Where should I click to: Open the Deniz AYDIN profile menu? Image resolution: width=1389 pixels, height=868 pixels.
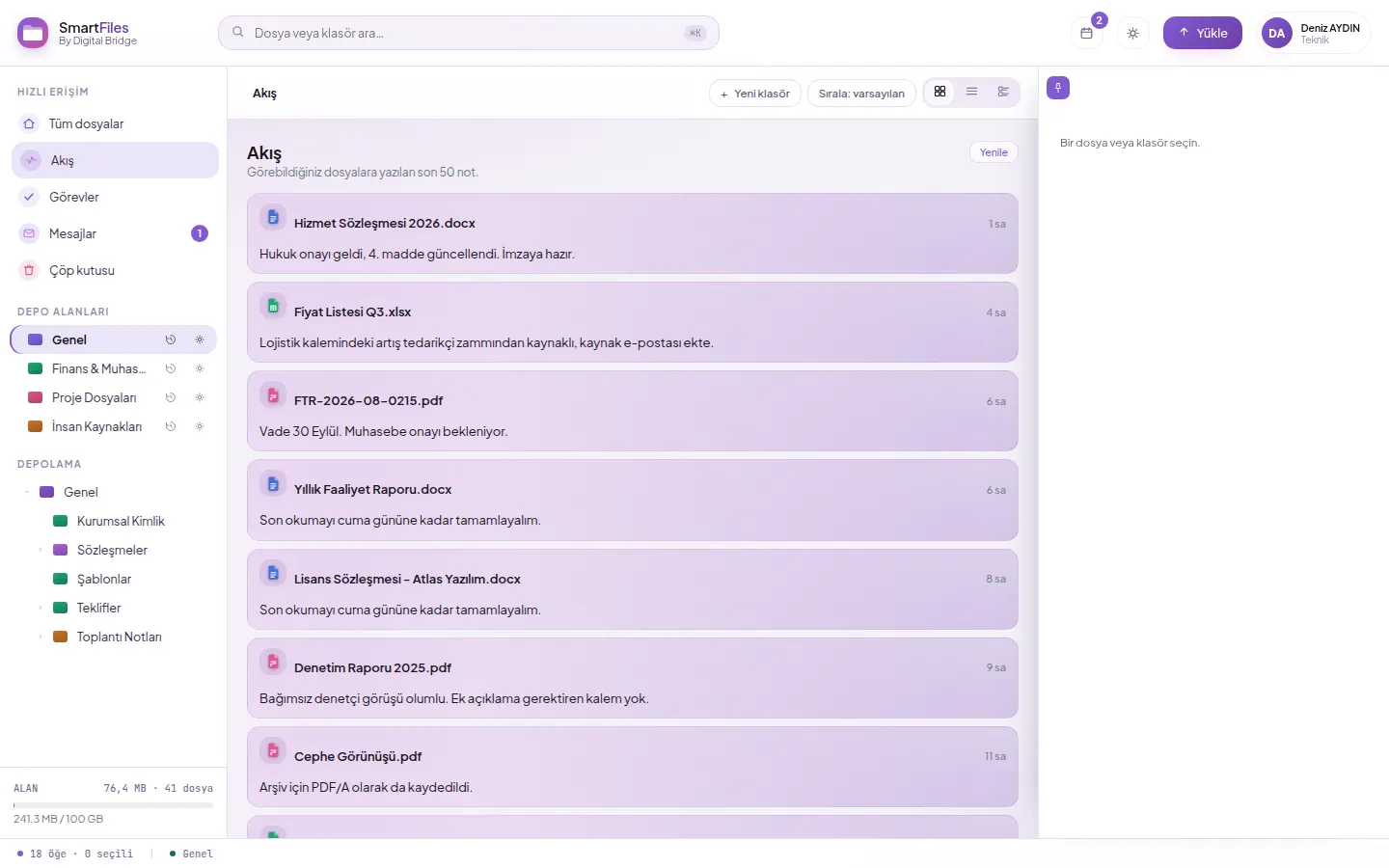[x=1316, y=33]
